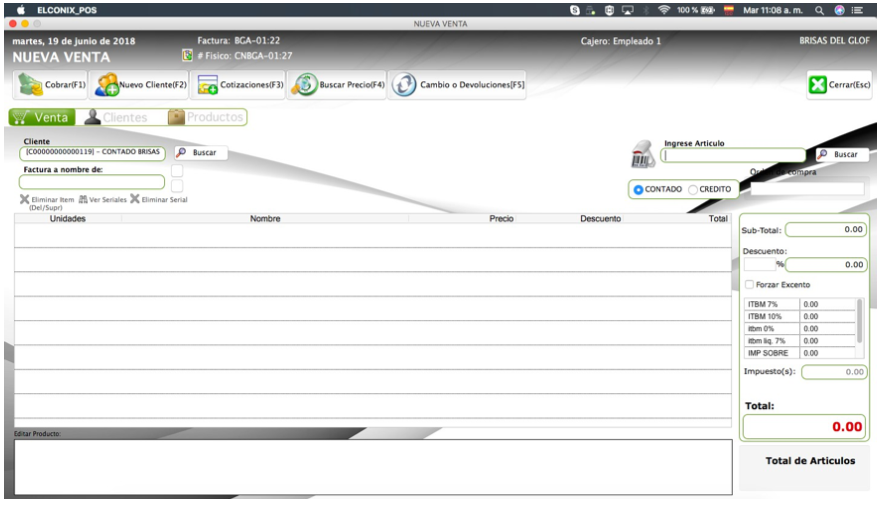Click the Cerrar(Esc) green X button
Image resolution: width=879 pixels, height=510 pixels.
(839, 85)
